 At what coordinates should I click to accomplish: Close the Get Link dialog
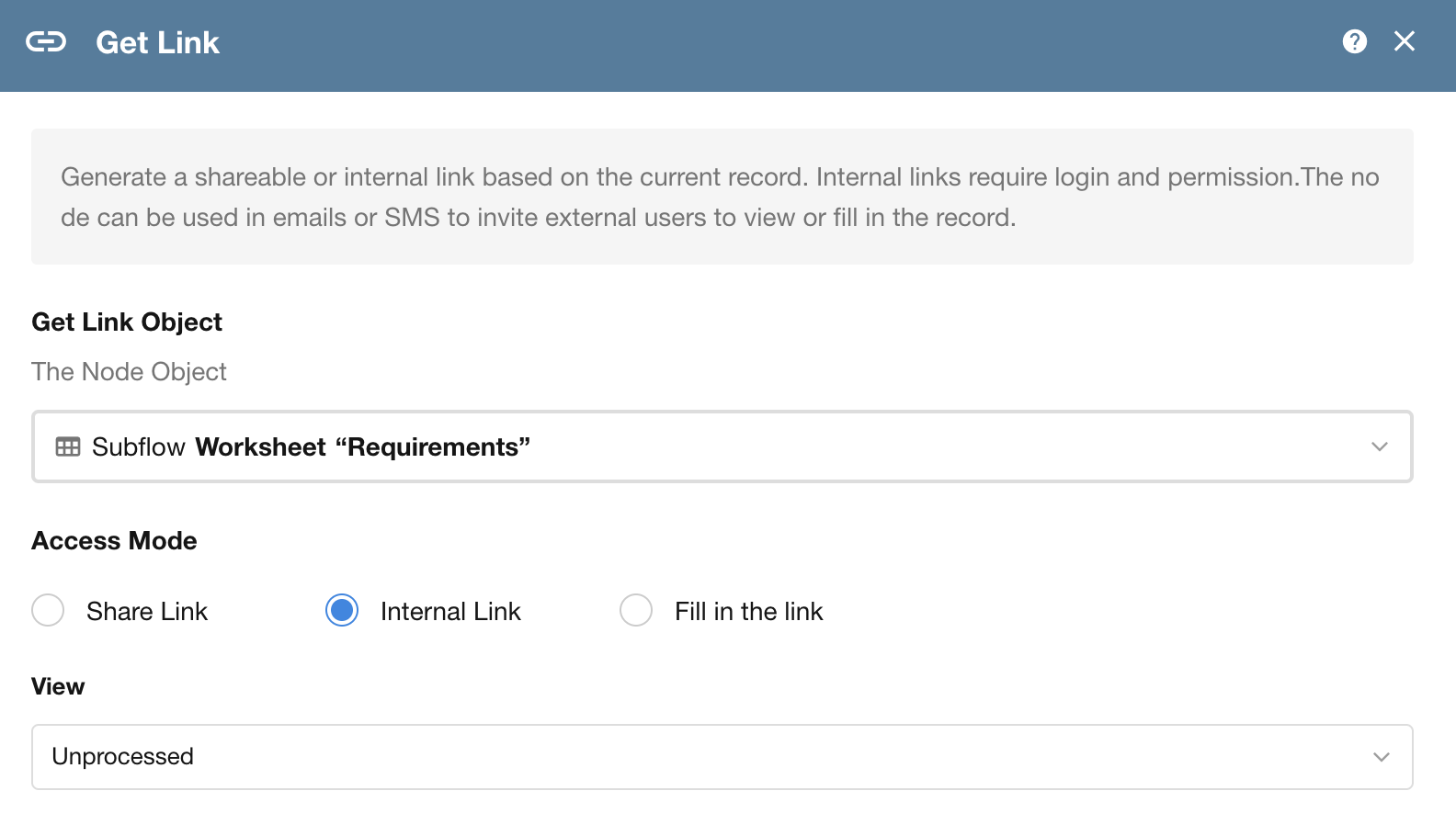[x=1404, y=41]
